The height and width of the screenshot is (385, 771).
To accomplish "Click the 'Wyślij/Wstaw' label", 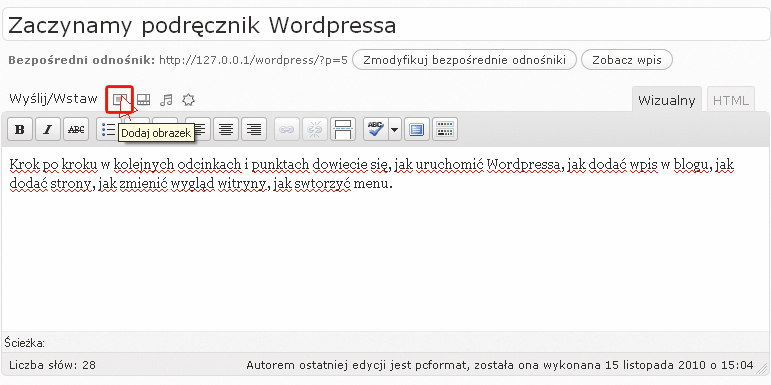I will point(54,99).
